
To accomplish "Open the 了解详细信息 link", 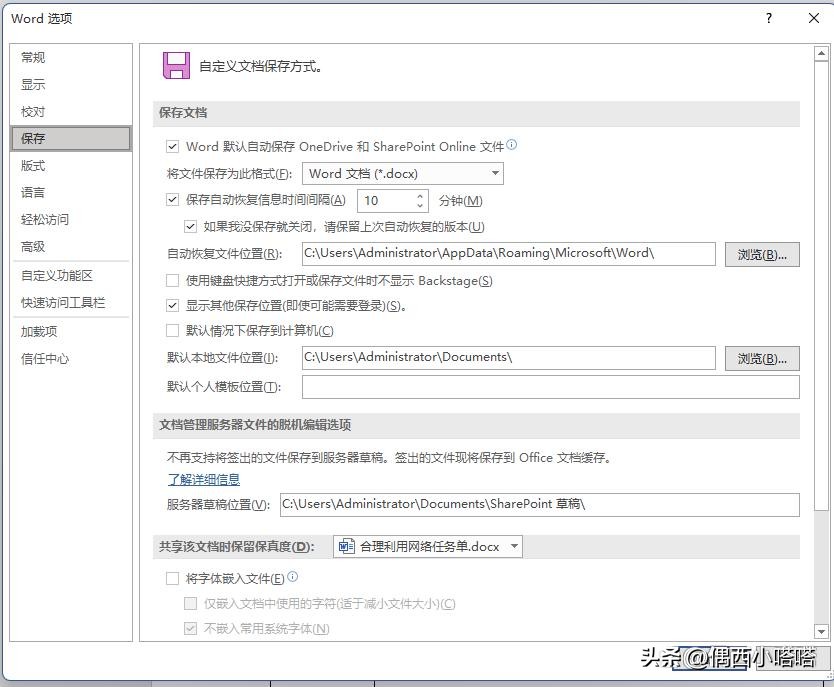I will point(203,479).
